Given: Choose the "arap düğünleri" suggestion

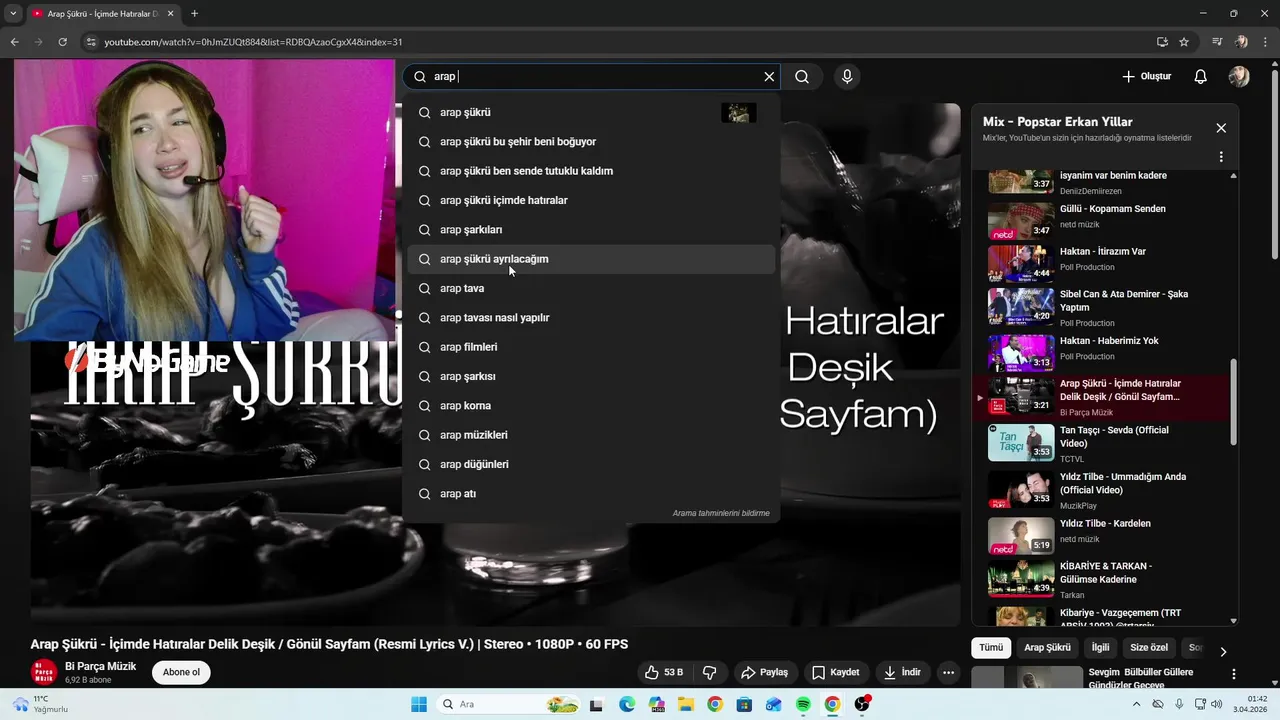Looking at the screenshot, I should [591, 464].
